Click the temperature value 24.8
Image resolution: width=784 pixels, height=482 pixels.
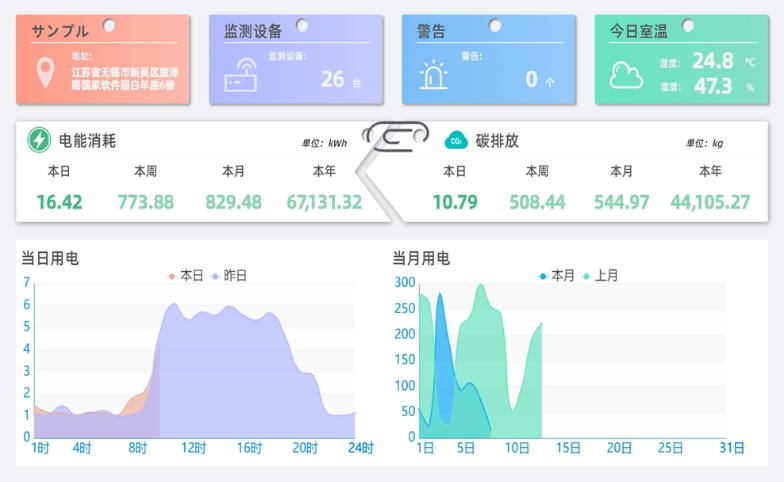click(x=713, y=61)
